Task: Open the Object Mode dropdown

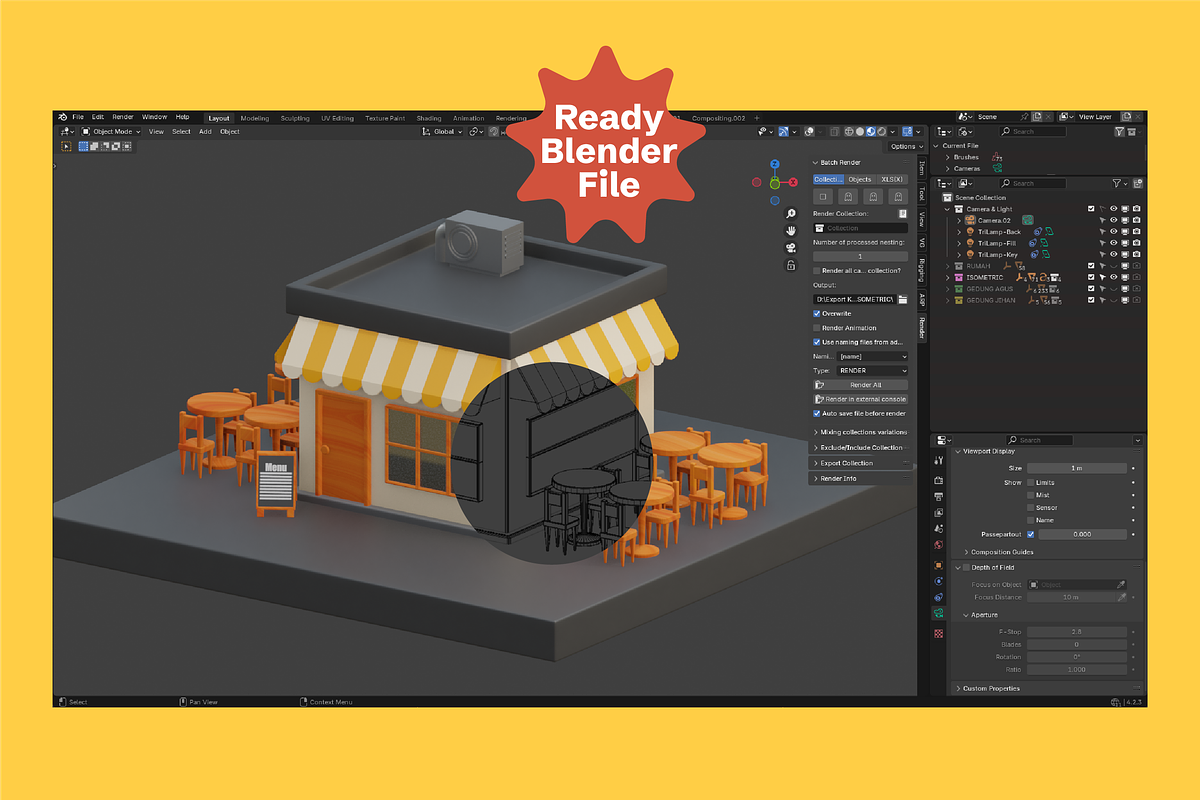Action: (x=111, y=131)
